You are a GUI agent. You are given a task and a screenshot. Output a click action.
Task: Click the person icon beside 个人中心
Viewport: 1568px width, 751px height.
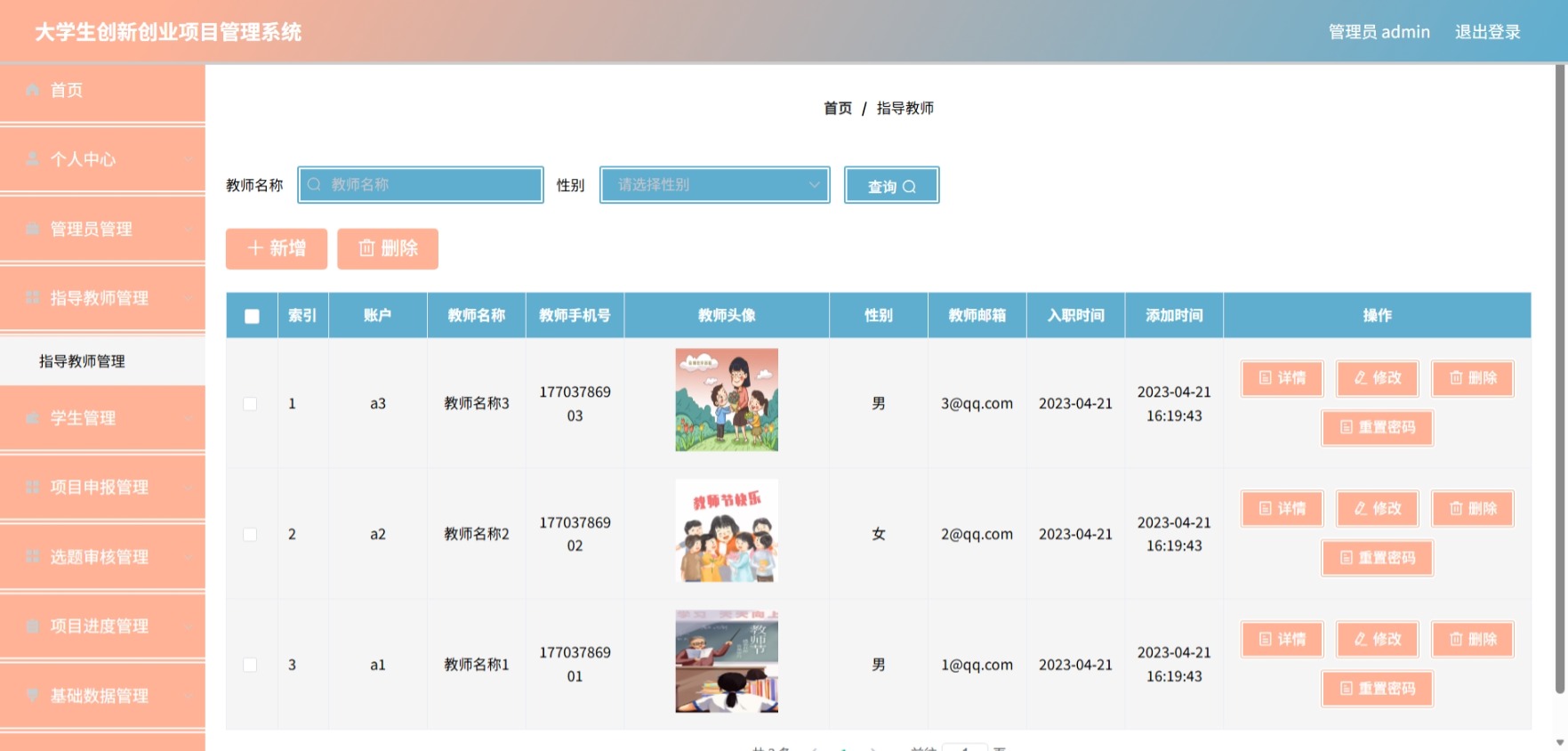(33, 159)
